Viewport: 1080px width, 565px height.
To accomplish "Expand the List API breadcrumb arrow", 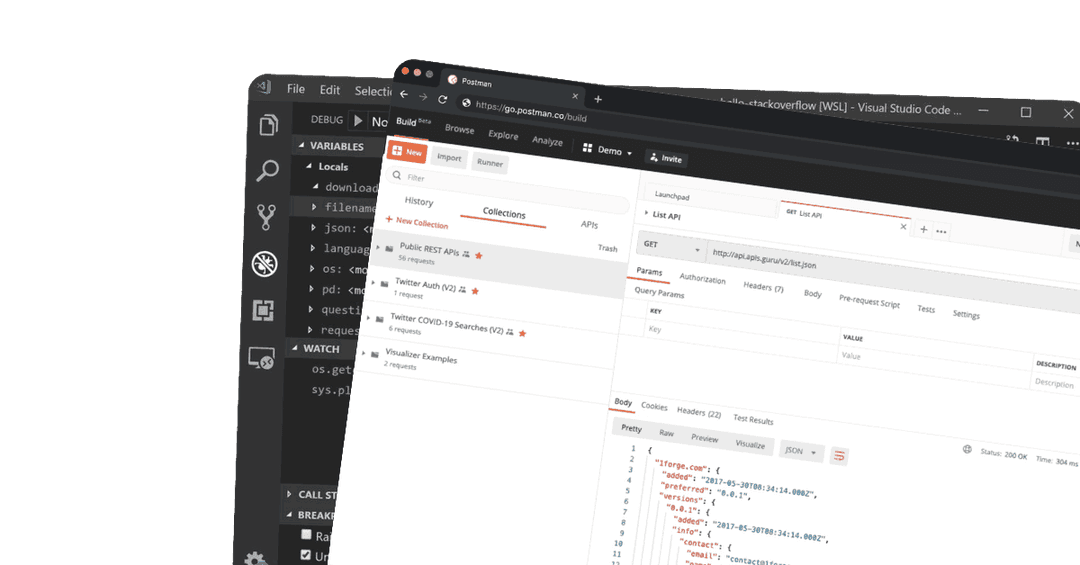I will tap(646, 213).
